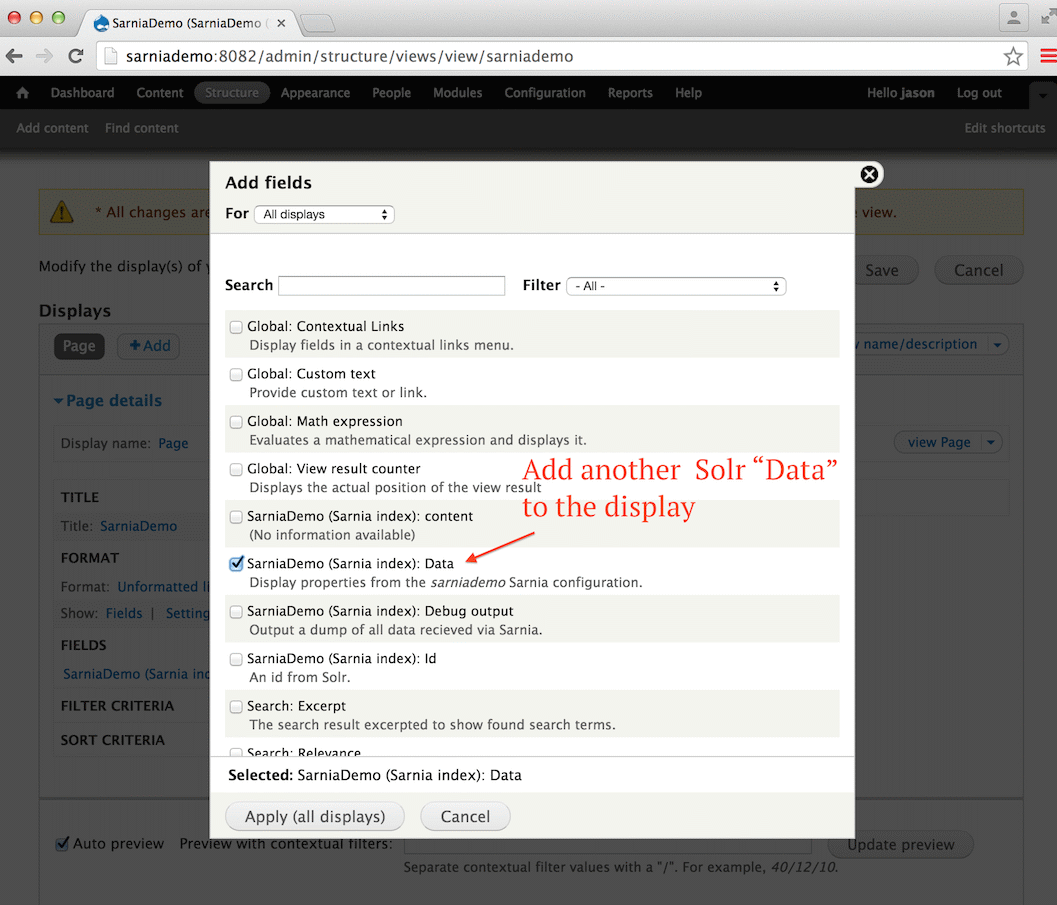This screenshot has width=1057, height=905.
Task: Check the Global: Custom text checkbox
Action: pyautogui.click(x=236, y=375)
